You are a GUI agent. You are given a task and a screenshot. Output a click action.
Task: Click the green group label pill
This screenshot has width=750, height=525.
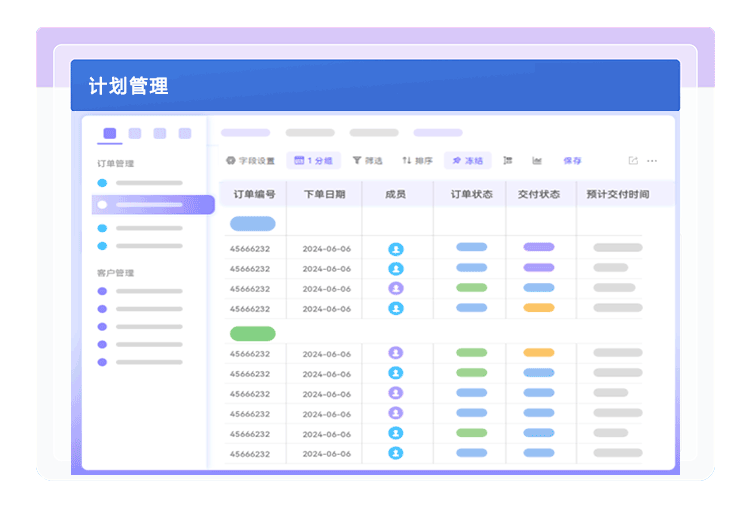coord(252,333)
